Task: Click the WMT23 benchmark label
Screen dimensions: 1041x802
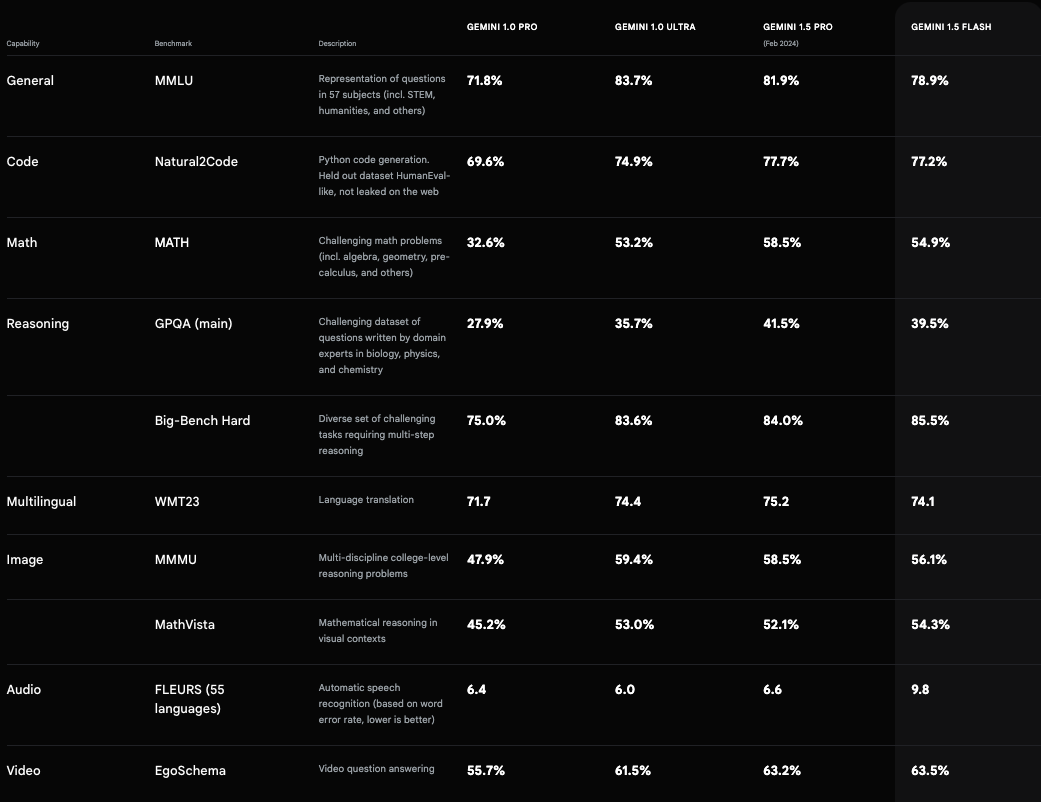Action: [x=177, y=502]
